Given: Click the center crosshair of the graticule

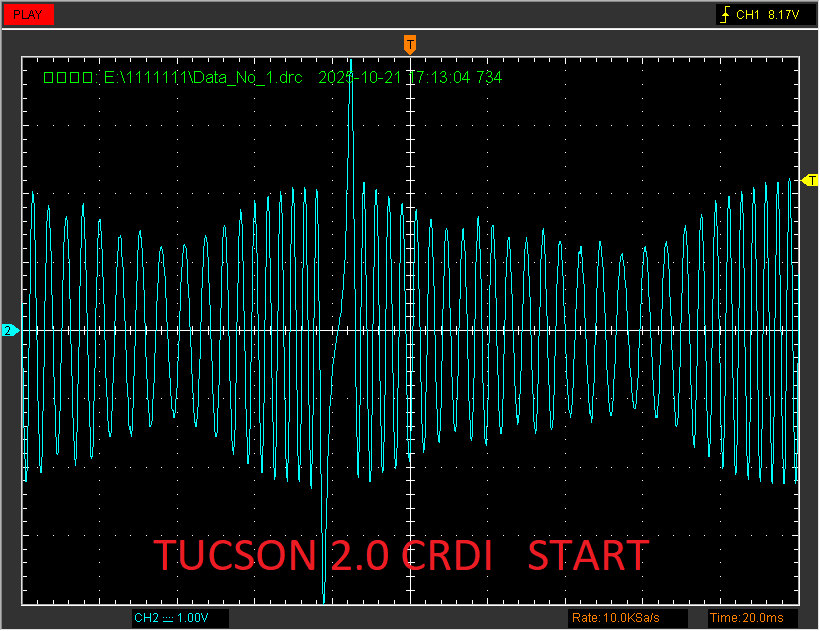Looking at the screenshot, I should pyautogui.click(x=410, y=330).
